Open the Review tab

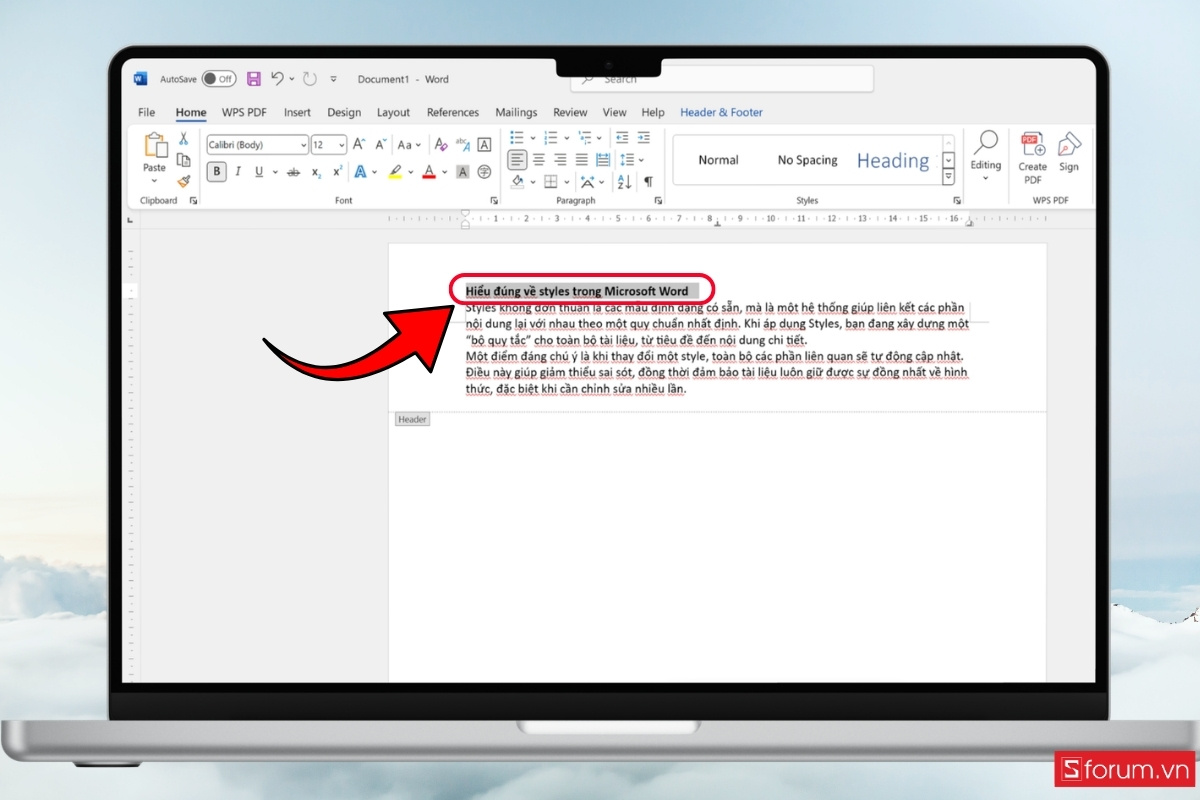click(570, 112)
